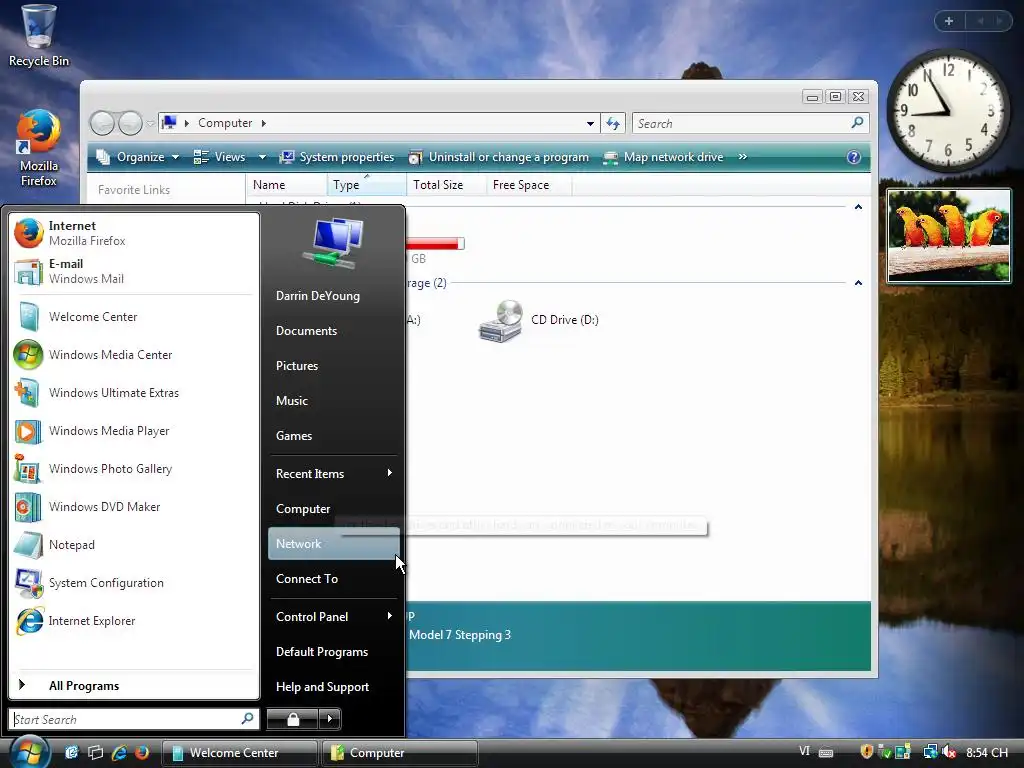Open Organize dropdown menu

pos(137,157)
